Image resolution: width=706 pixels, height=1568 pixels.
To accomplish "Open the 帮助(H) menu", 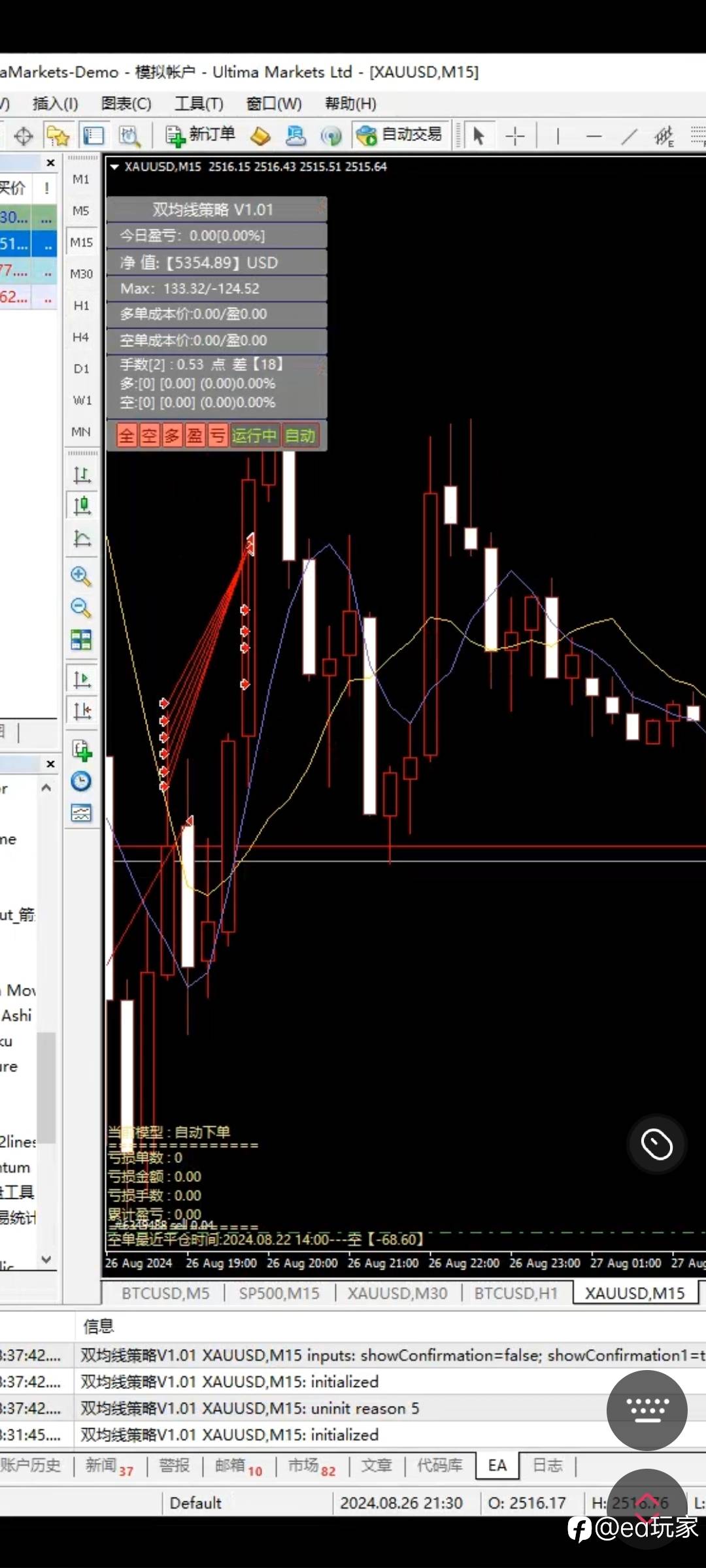I will [350, 103].
